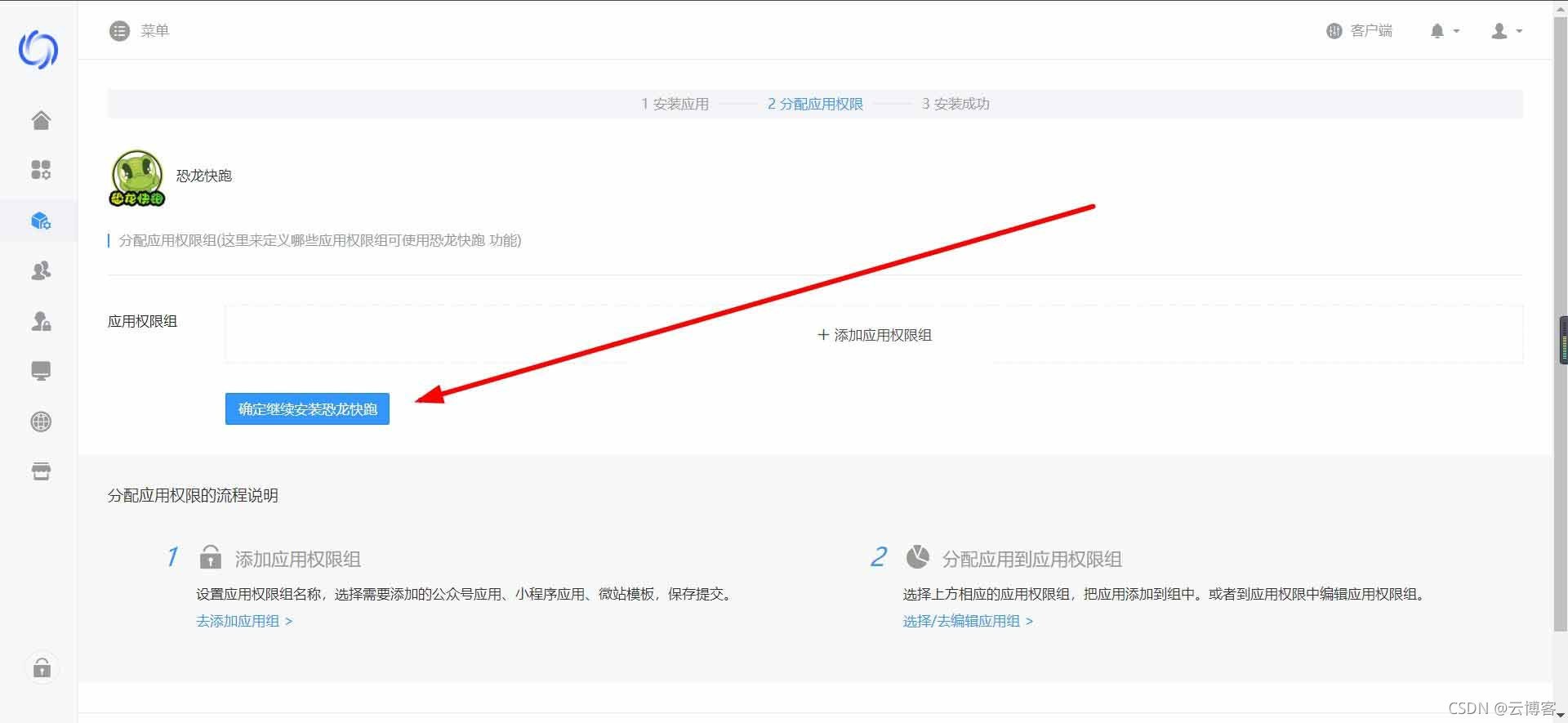
Task: Open the home icon in sidebar
Action: pyautogui.click(x=41, y=120)
